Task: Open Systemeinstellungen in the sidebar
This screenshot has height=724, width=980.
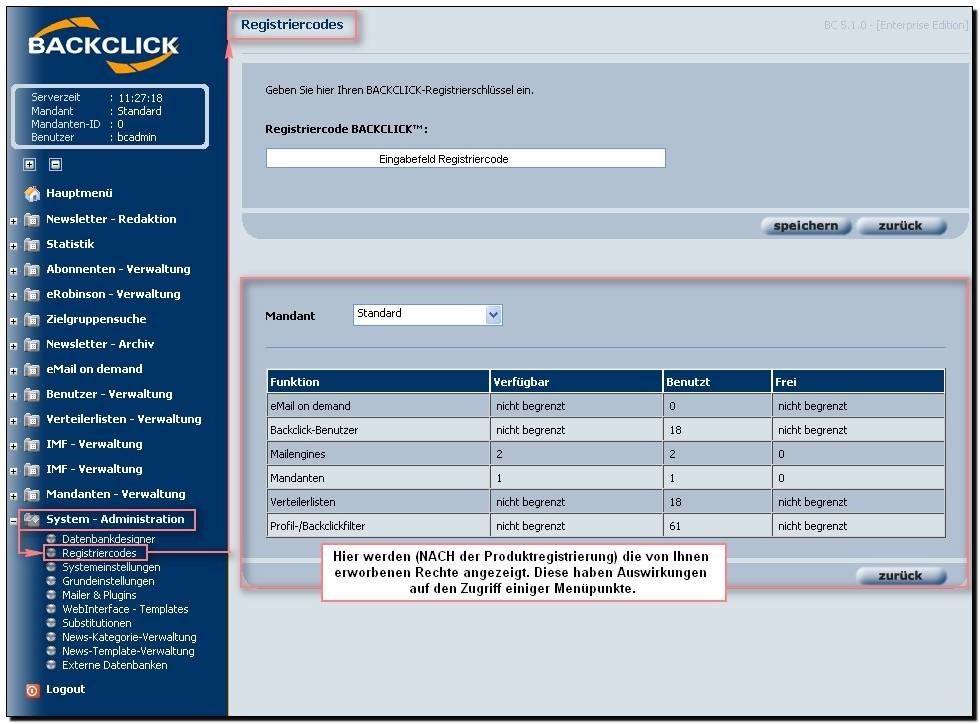Action: point(110,567)
